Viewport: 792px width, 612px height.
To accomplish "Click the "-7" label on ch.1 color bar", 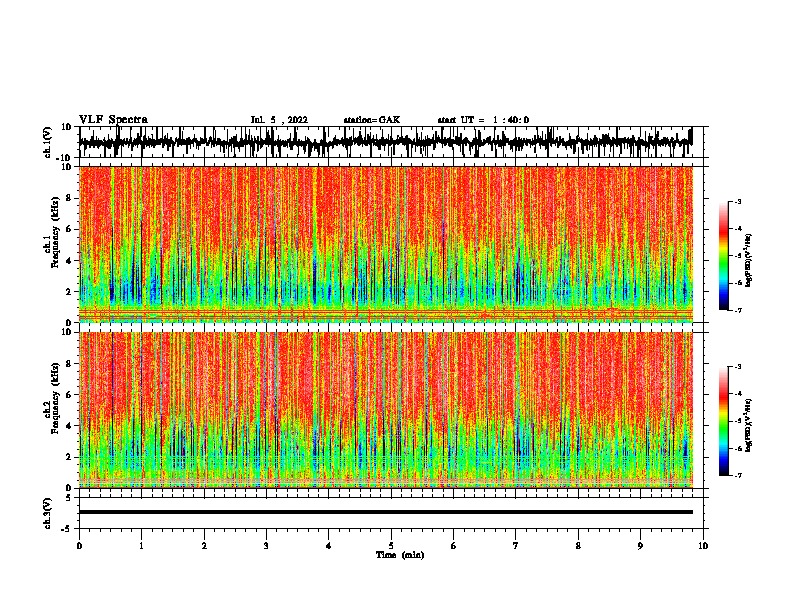I will click(x=737, y=310).
